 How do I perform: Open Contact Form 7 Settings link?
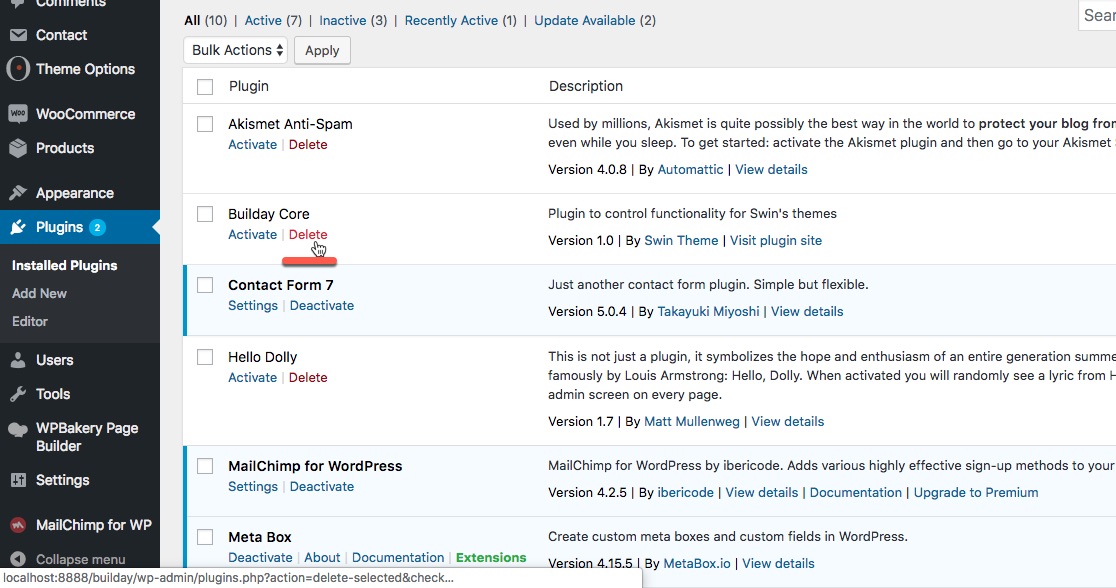[253, 305]
